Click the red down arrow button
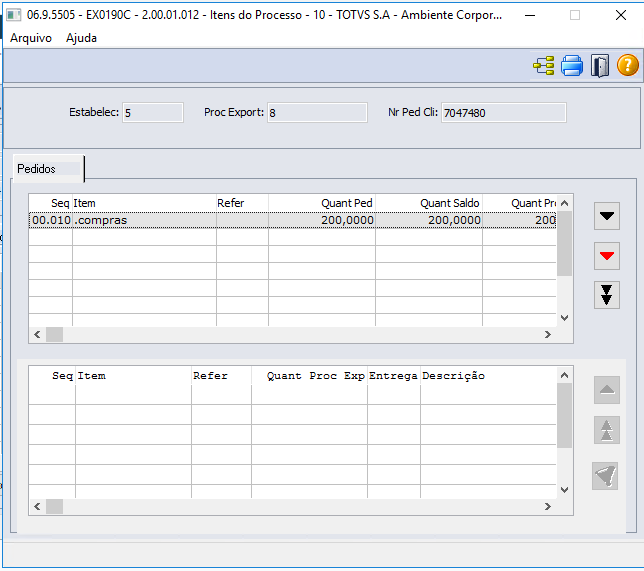Image resolution: width=644 pixels, height=571 pixels. tap(607, 256)
